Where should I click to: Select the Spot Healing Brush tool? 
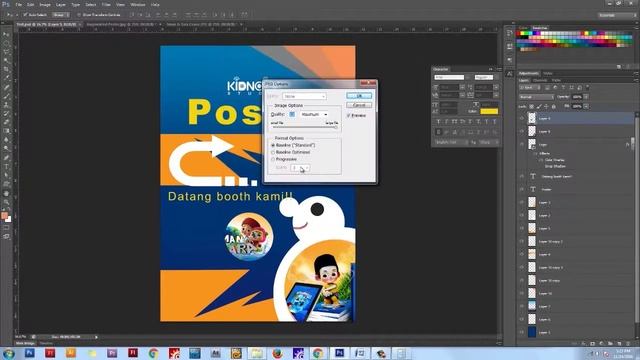(x=6, y=87)
